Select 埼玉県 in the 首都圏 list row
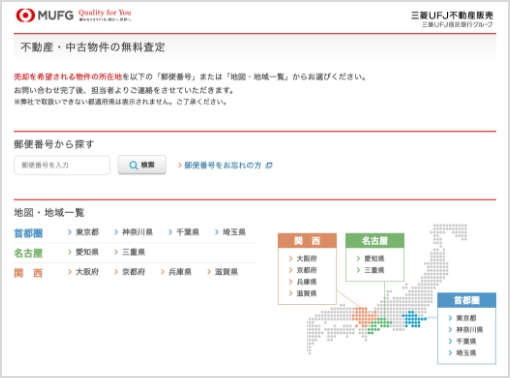 234,232
